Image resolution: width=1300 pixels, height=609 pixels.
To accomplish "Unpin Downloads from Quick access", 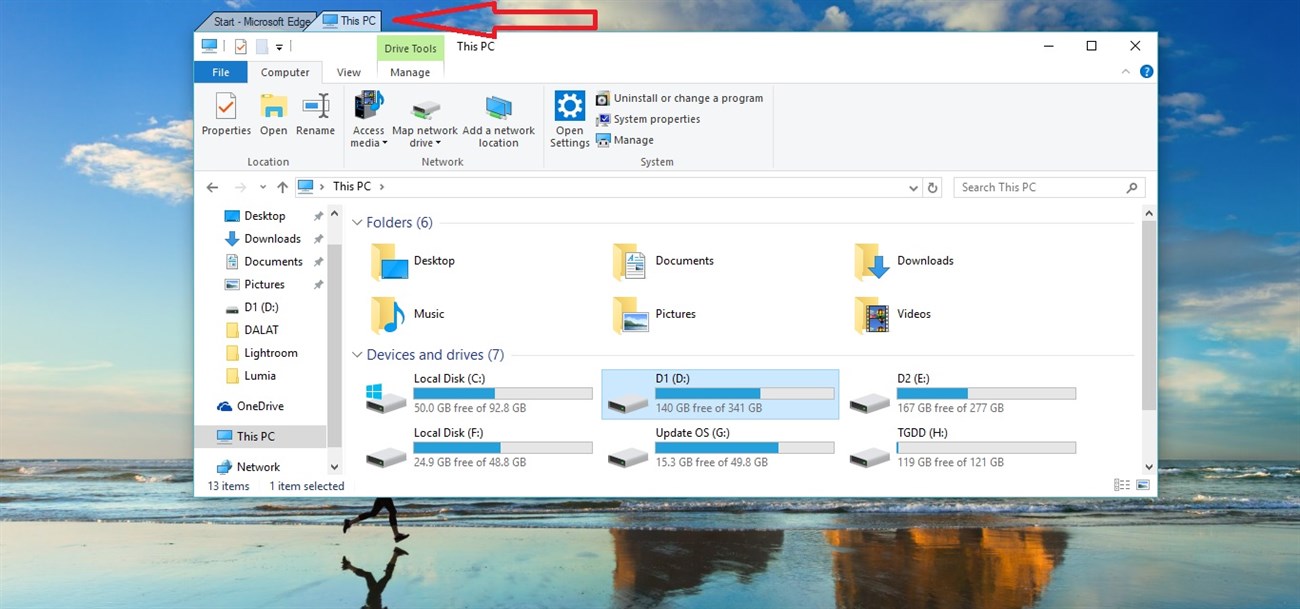I will (318, 238).
